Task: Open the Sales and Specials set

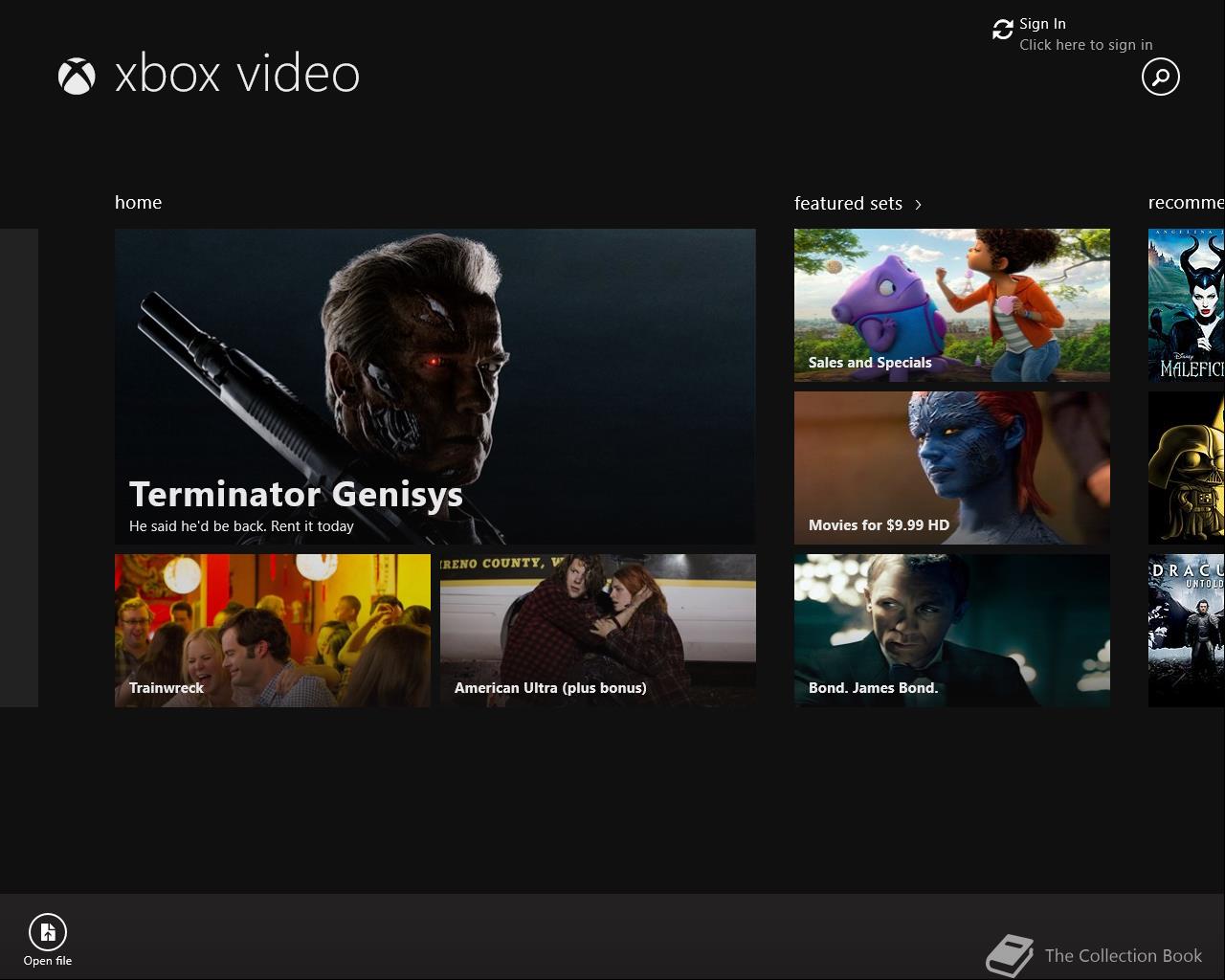Action: click(952, 305)
